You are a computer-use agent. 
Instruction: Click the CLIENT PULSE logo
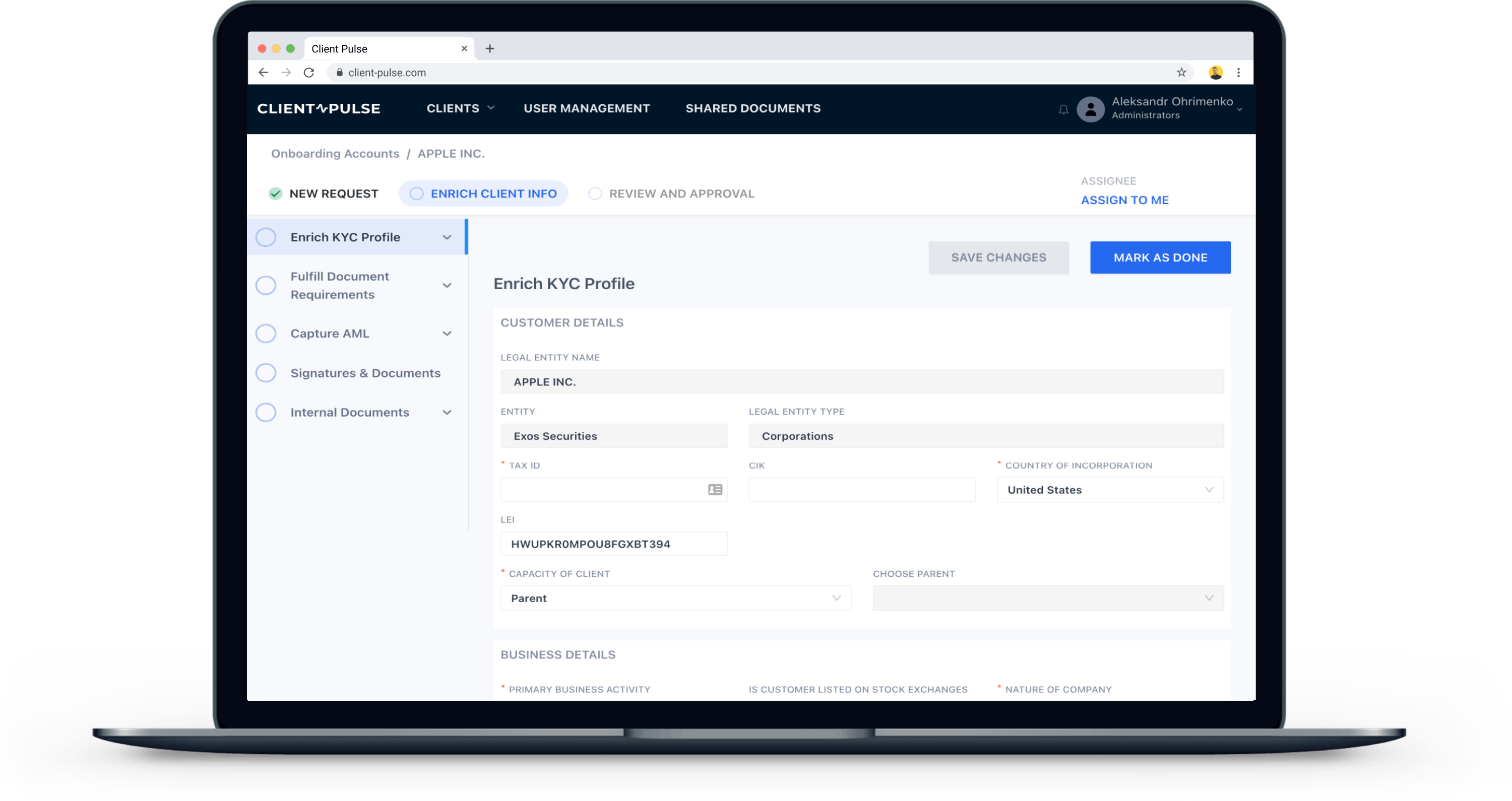tap(319, 108)
